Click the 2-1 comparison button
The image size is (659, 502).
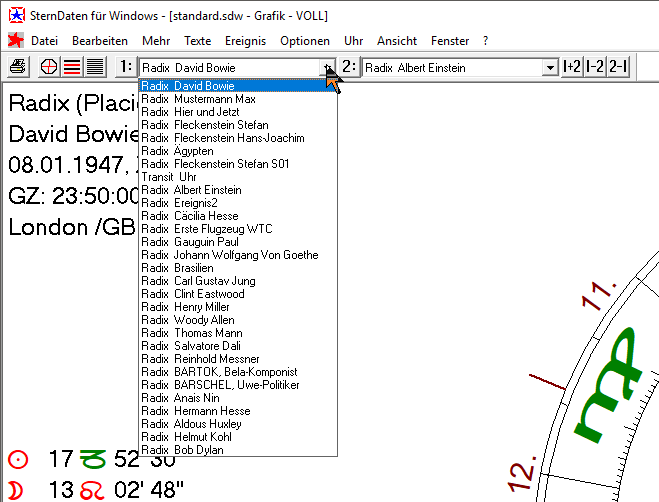pyautogui.click(x=618, y=66)
